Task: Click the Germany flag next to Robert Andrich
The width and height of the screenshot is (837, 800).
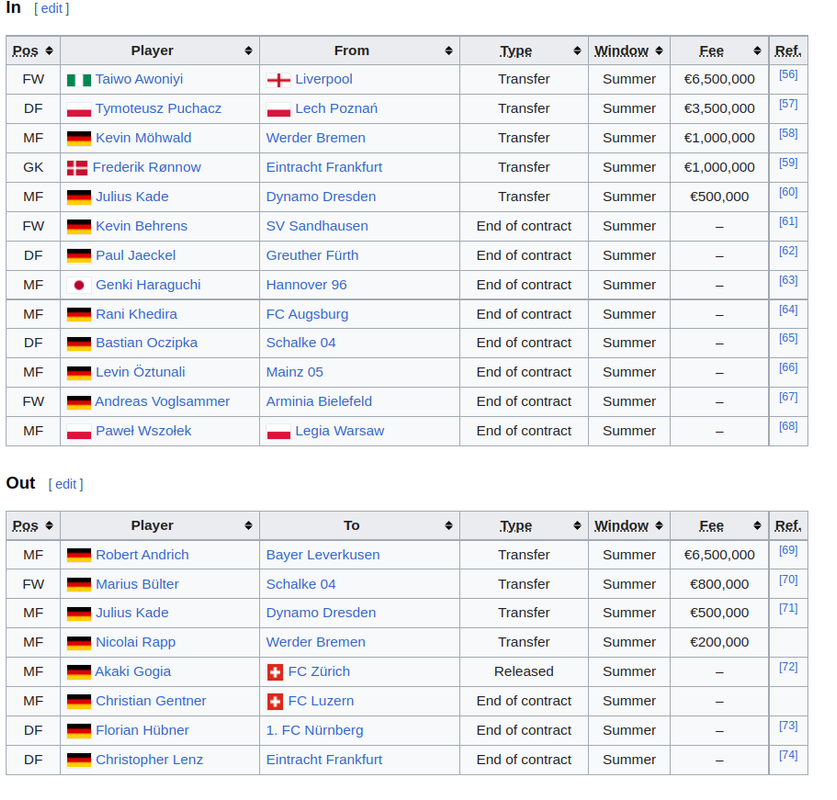Action: (x=79, y=556)
